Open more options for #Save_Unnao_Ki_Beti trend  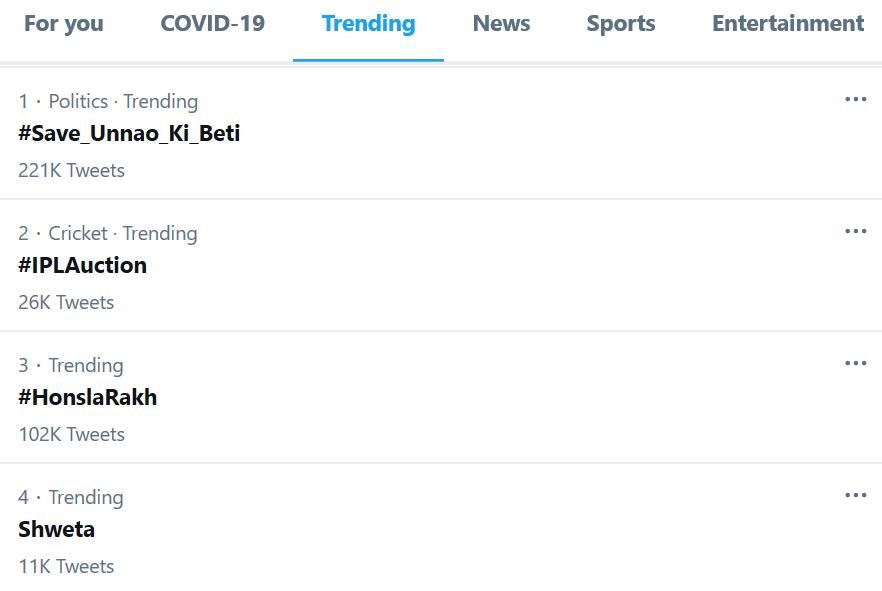click(855, 100)
